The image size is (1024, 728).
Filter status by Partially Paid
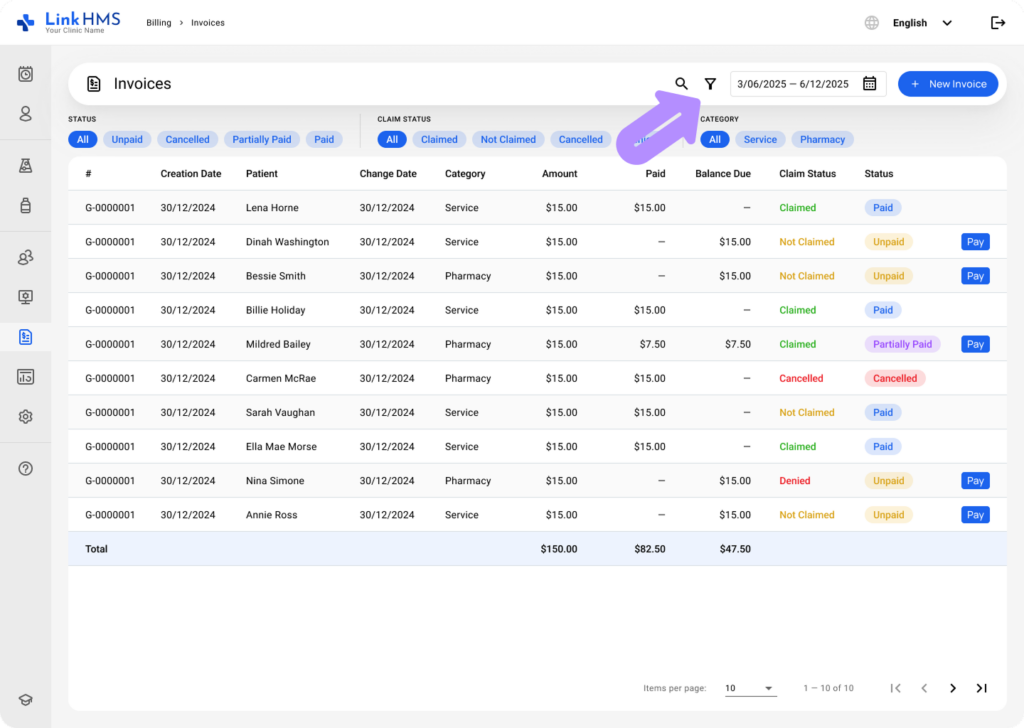(x=262, y=139)
